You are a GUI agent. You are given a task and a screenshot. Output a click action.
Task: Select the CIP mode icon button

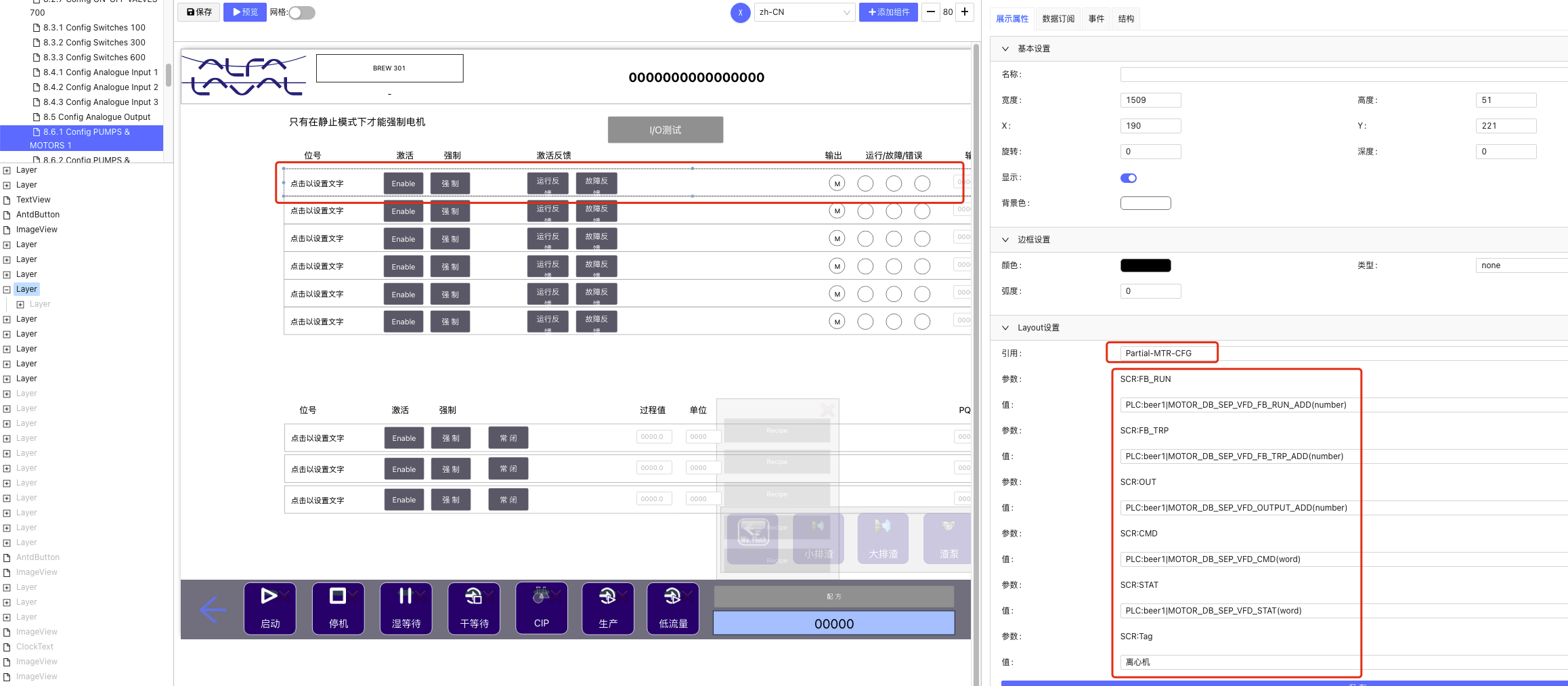541,607
